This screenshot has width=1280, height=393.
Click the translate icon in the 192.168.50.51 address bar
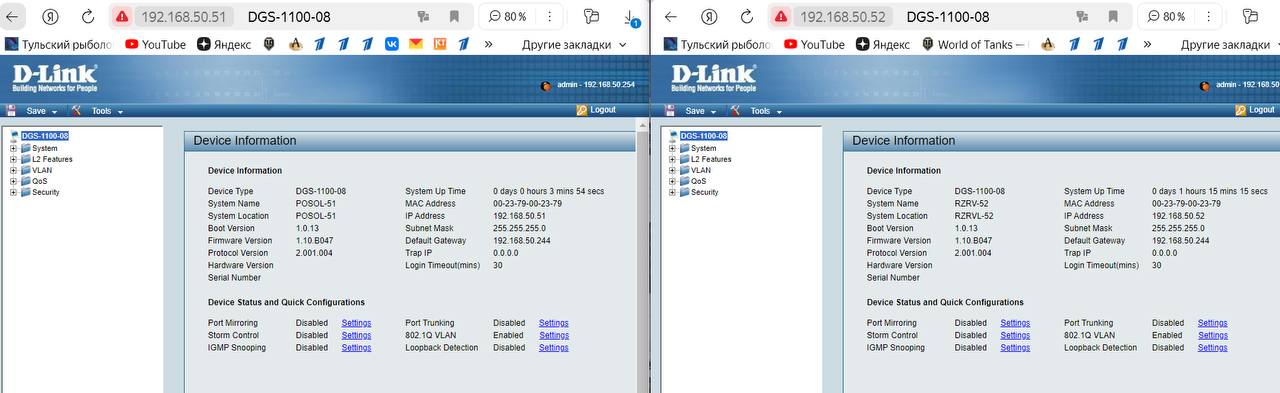click(423, 16)
